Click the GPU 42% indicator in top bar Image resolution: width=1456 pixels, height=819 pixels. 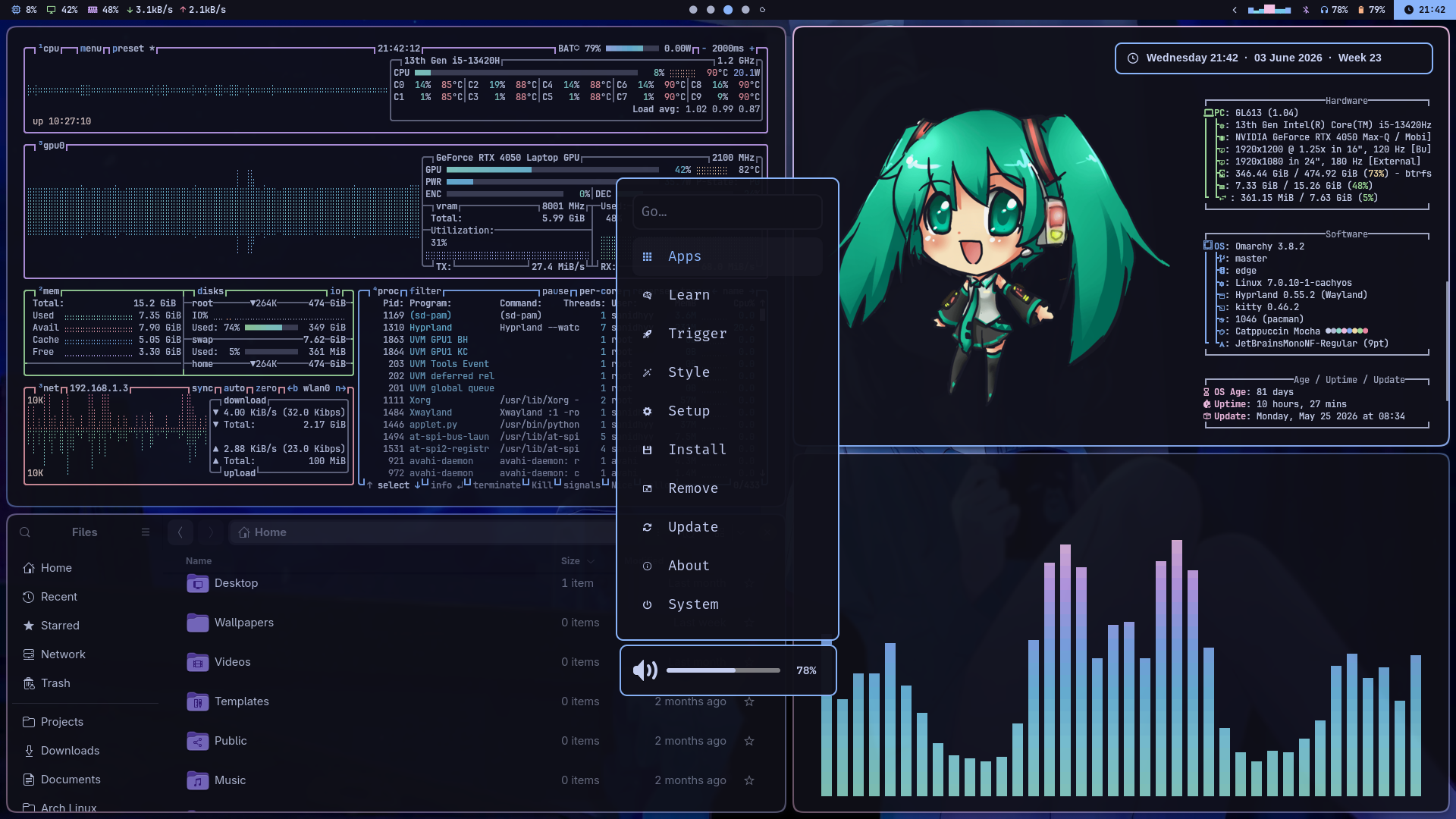(62, 10)
